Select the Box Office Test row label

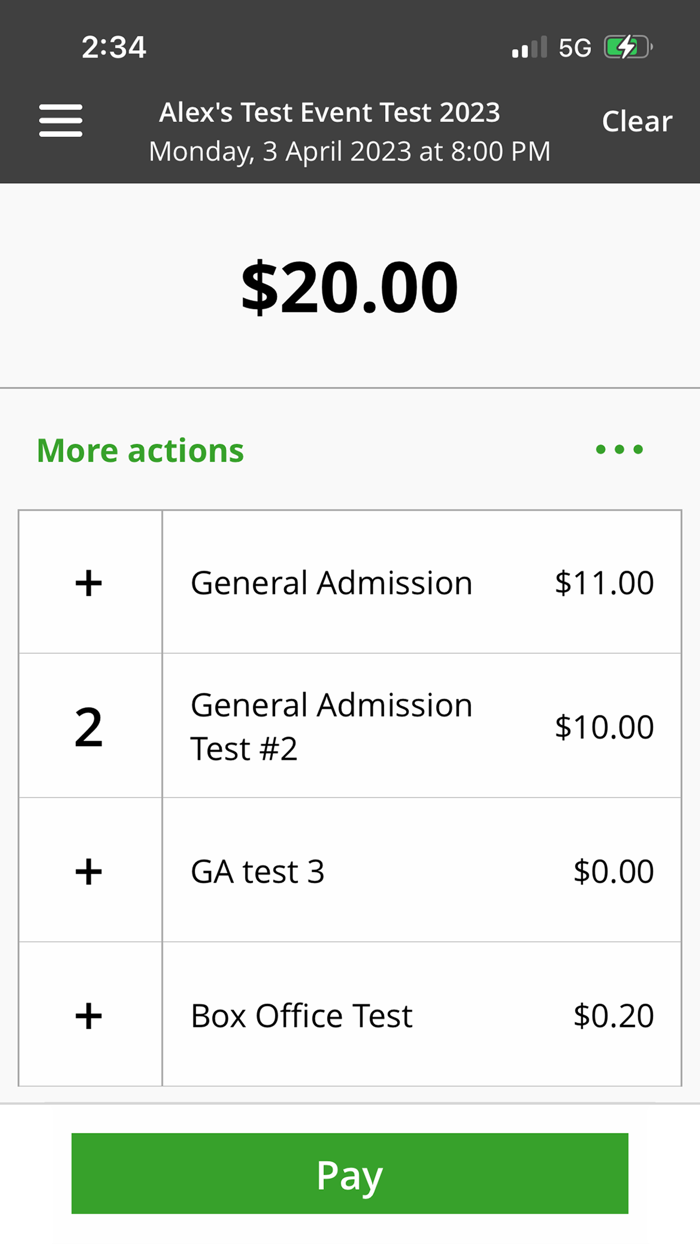pyautogui.click(x=301, y=1016)
